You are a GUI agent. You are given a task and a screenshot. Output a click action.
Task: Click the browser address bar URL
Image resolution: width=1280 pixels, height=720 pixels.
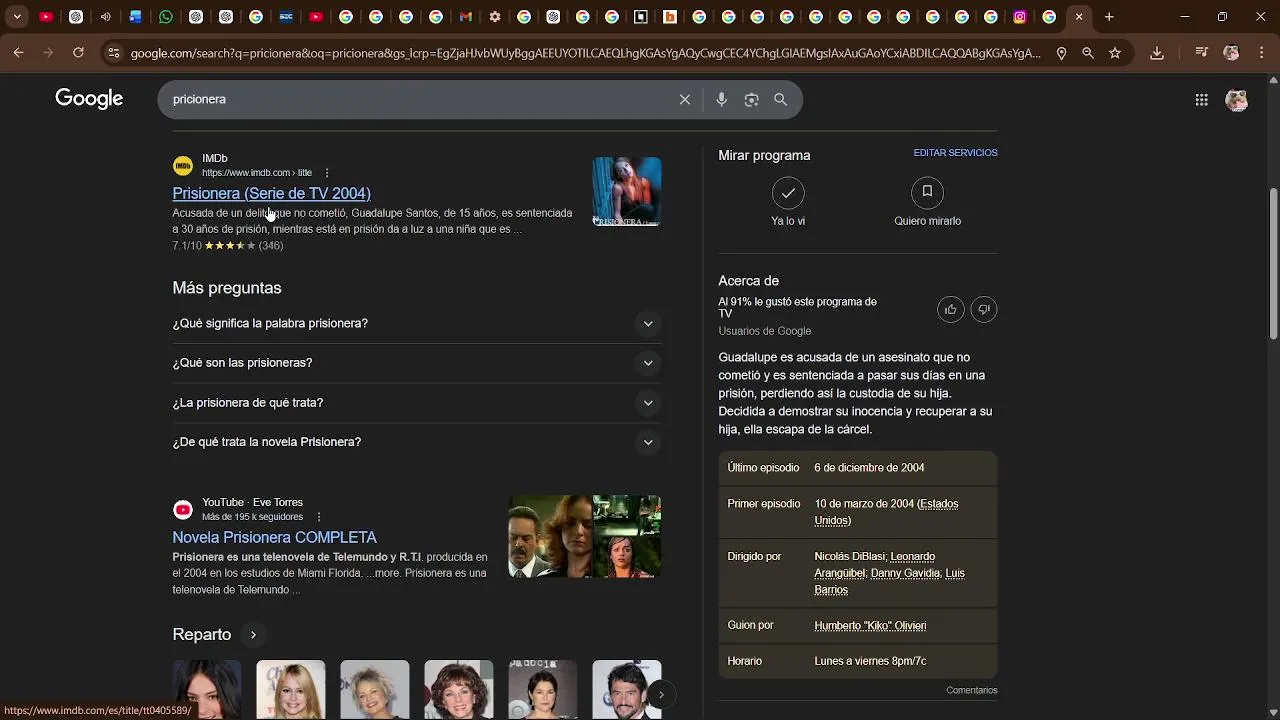coord(585,53)
